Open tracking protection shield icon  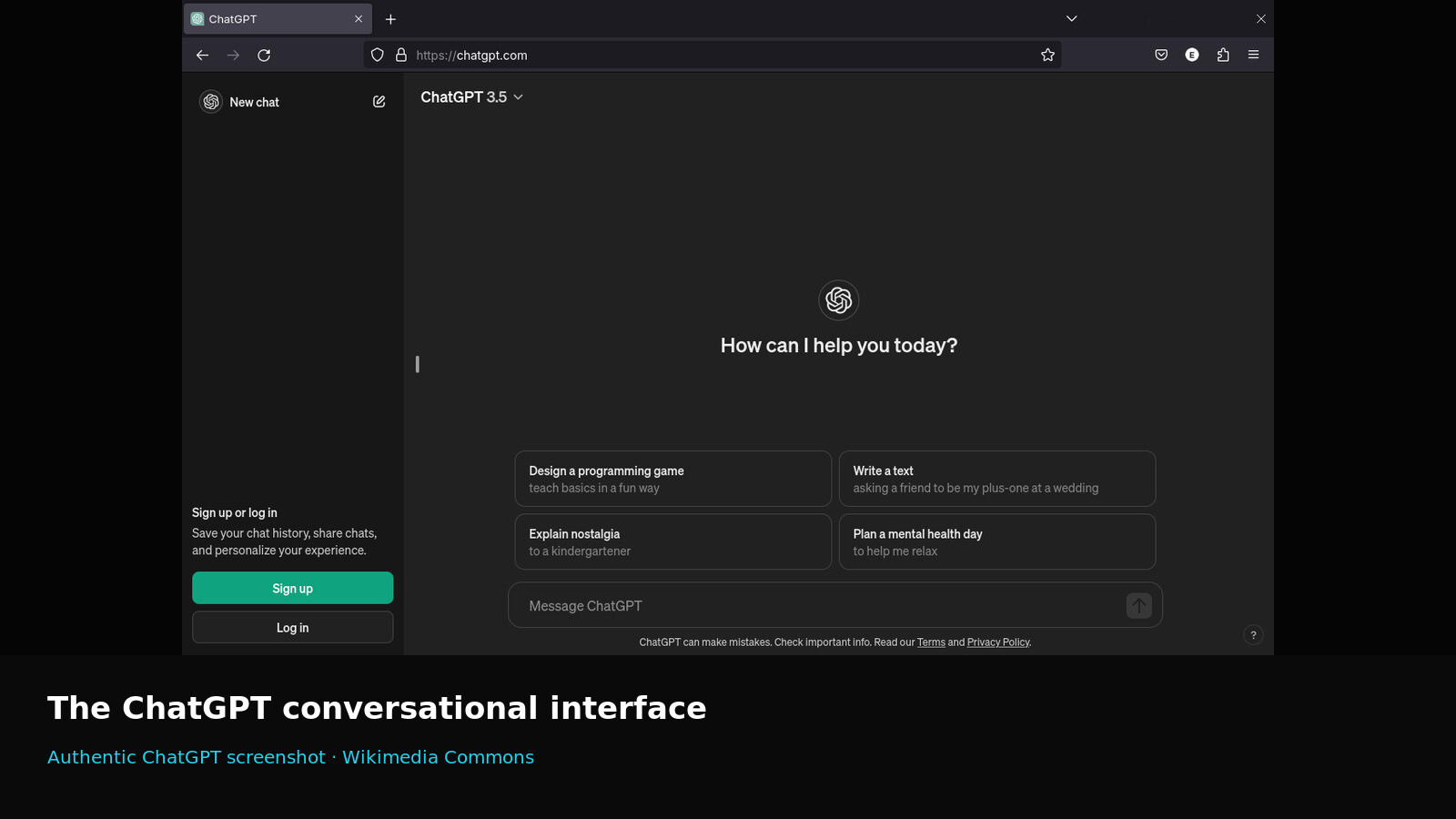(x=378, y=56)
